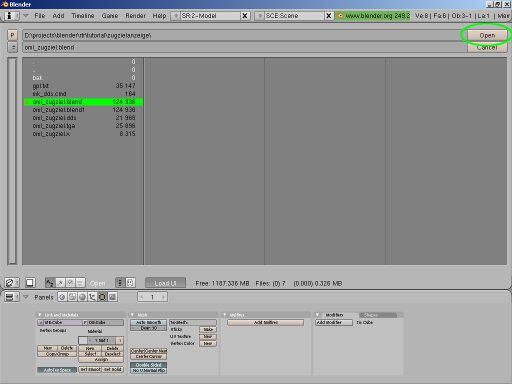Collapse the Link and Materials panel
Screen dimensions: 512x384
click(40, 315)
